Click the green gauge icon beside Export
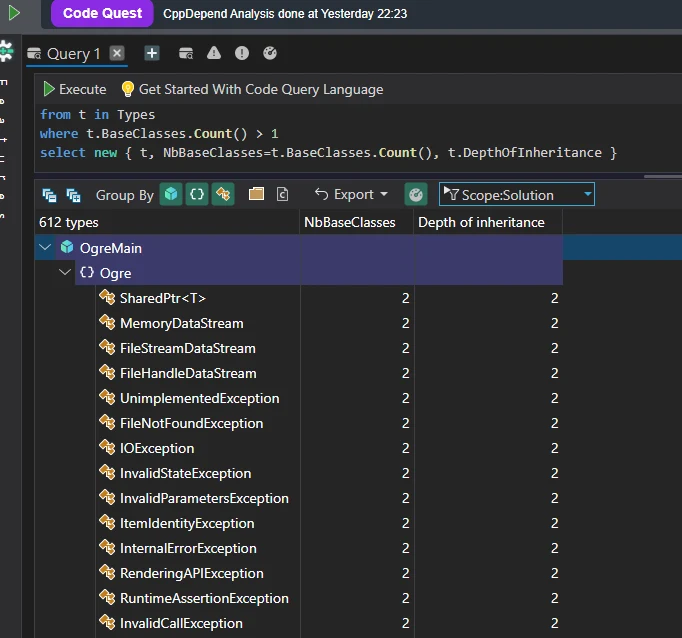 coord(416,194)
